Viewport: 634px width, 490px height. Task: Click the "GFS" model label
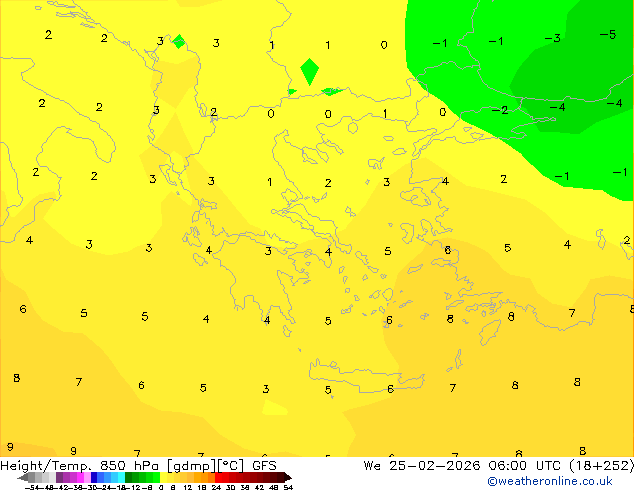tap(264, 466)
